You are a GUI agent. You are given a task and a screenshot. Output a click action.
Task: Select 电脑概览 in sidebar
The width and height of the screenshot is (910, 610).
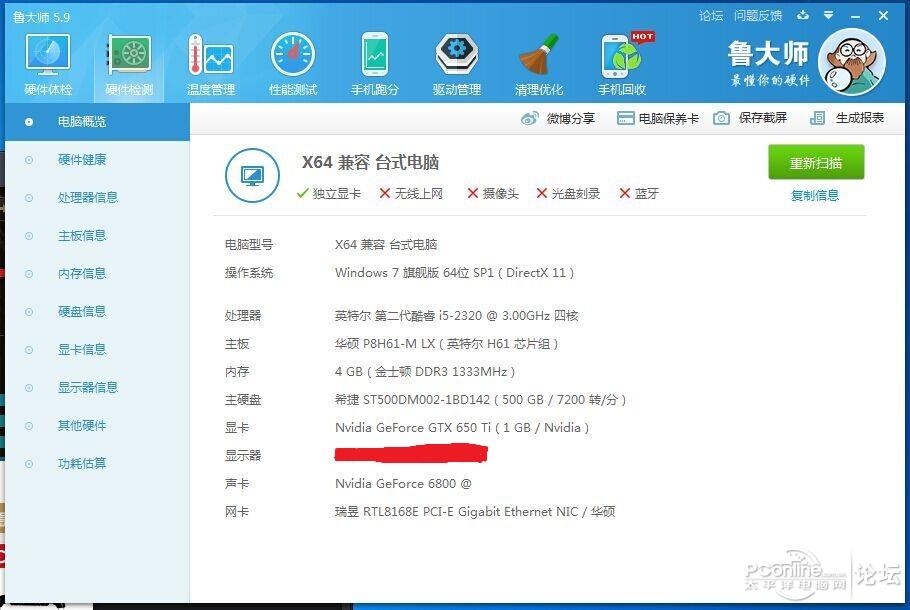[98, 122]
